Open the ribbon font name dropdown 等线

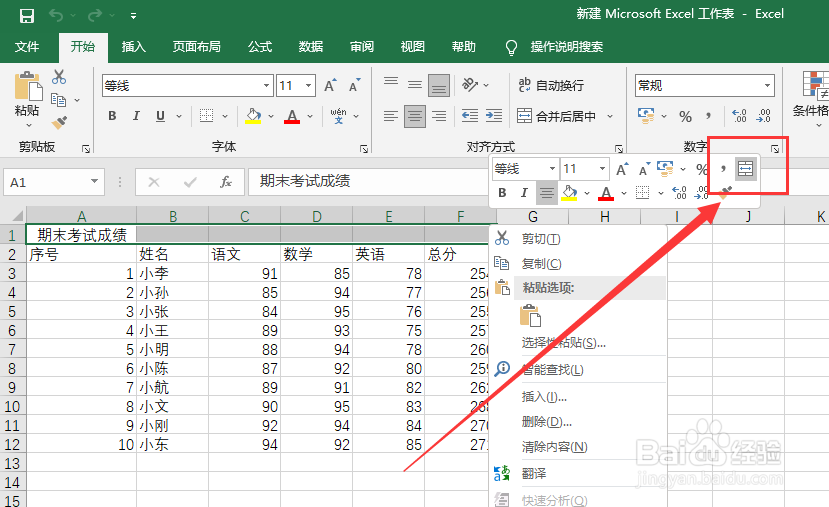(267, 85)
